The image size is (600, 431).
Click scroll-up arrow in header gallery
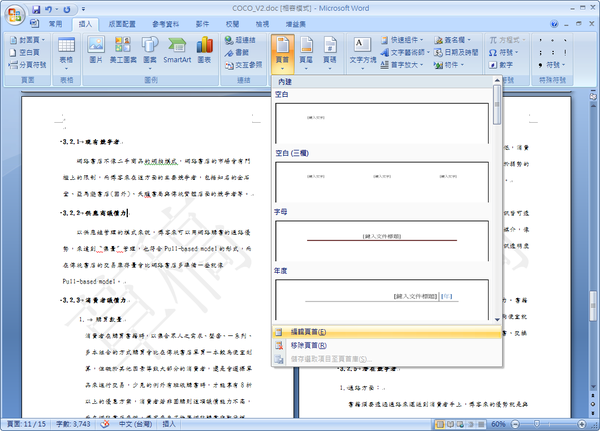[497, 80]
